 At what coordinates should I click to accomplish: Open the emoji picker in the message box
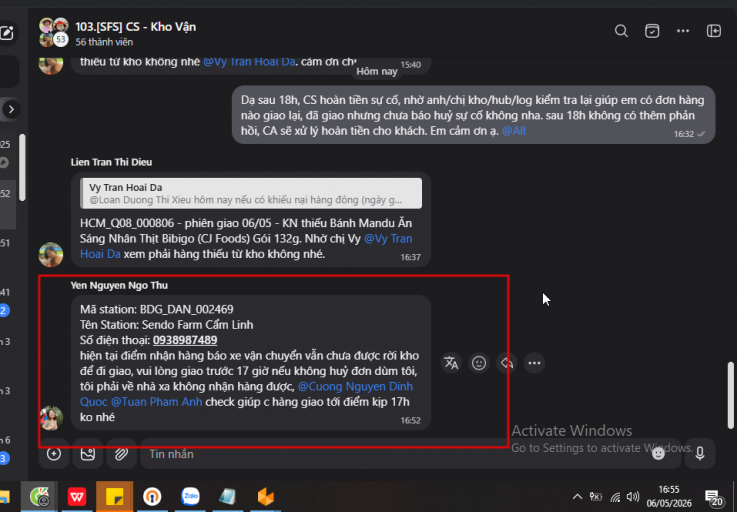[659, 454]
